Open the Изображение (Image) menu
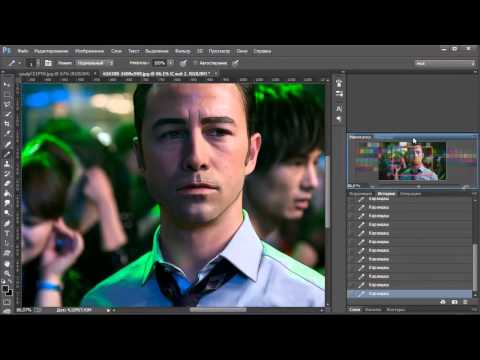The height and width of the screenshot is (360, 480). click(x=89, y=51)
